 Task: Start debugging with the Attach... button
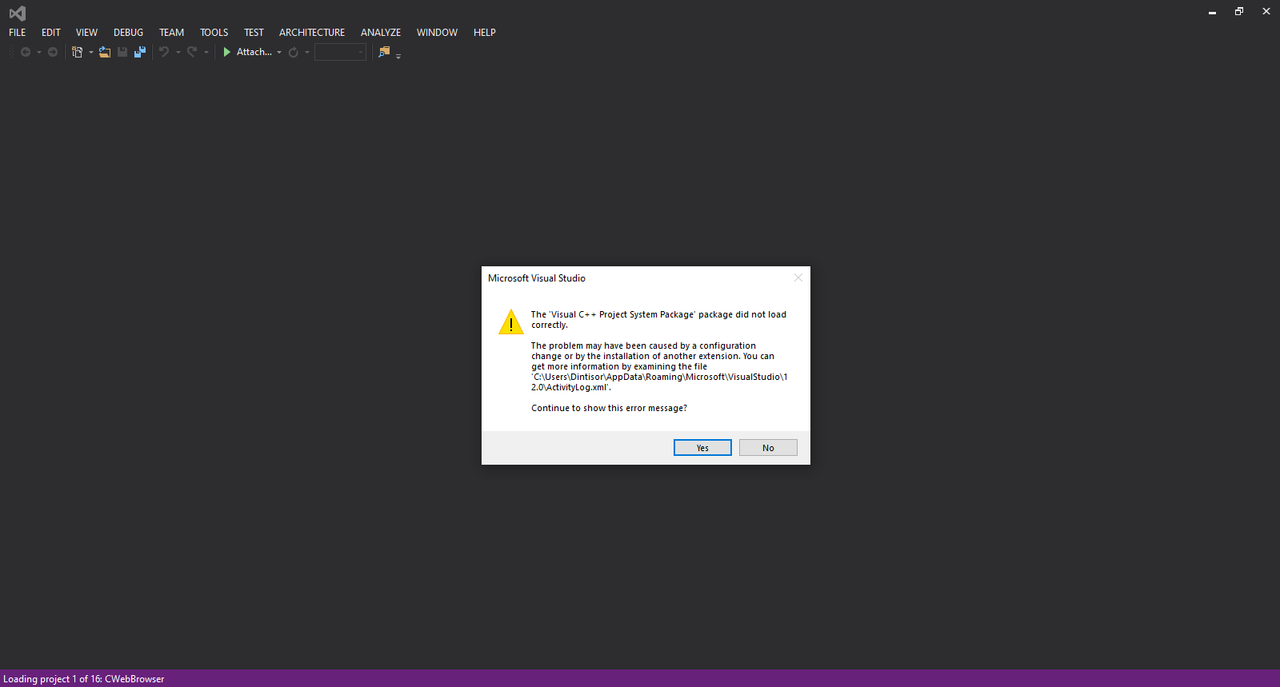tap(247, 52)
